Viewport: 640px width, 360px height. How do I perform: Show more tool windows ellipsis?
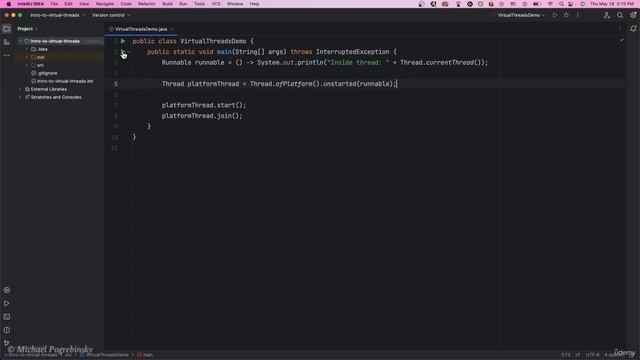point(7,55)
